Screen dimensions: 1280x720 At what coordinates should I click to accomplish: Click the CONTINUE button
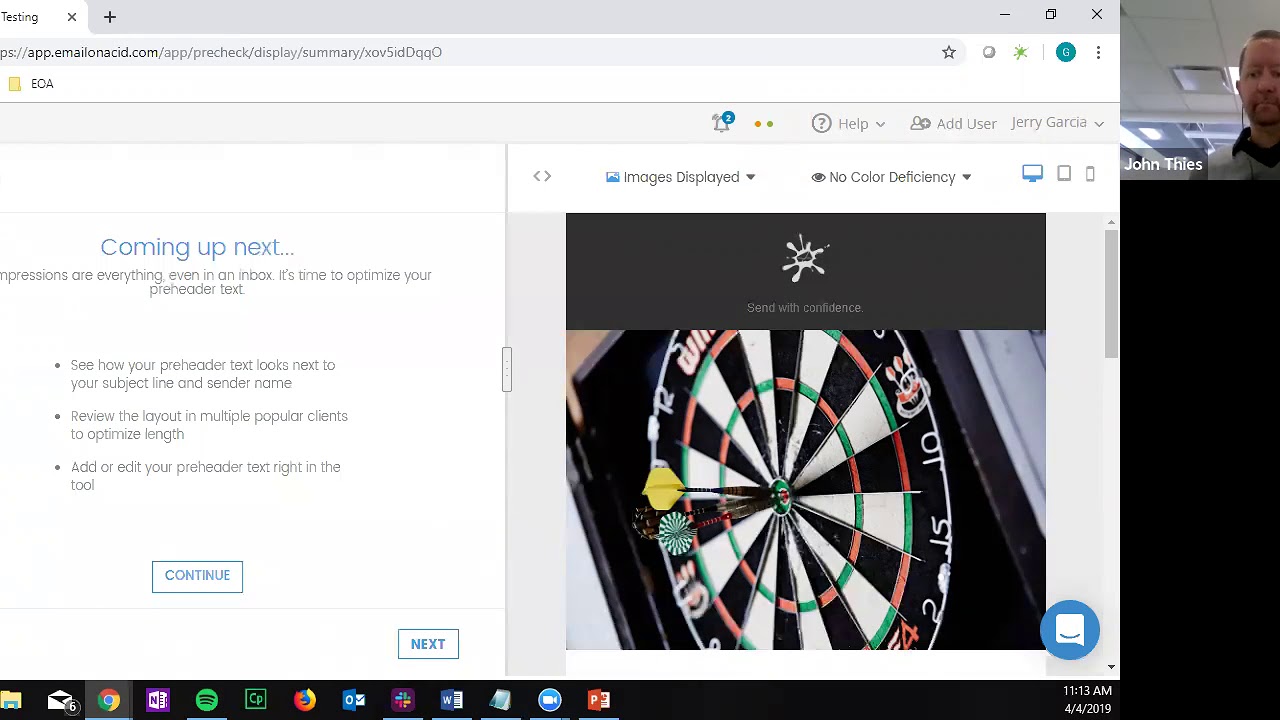(197, 576)
